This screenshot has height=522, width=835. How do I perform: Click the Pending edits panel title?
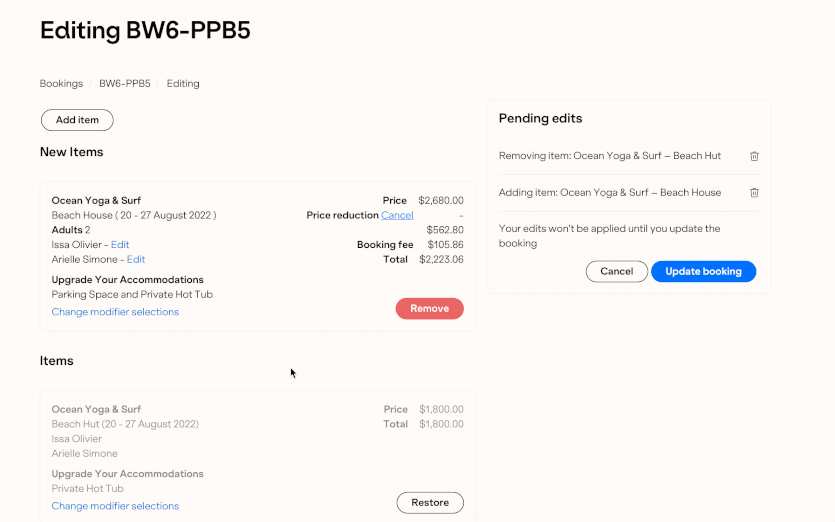tap(540, 118)
